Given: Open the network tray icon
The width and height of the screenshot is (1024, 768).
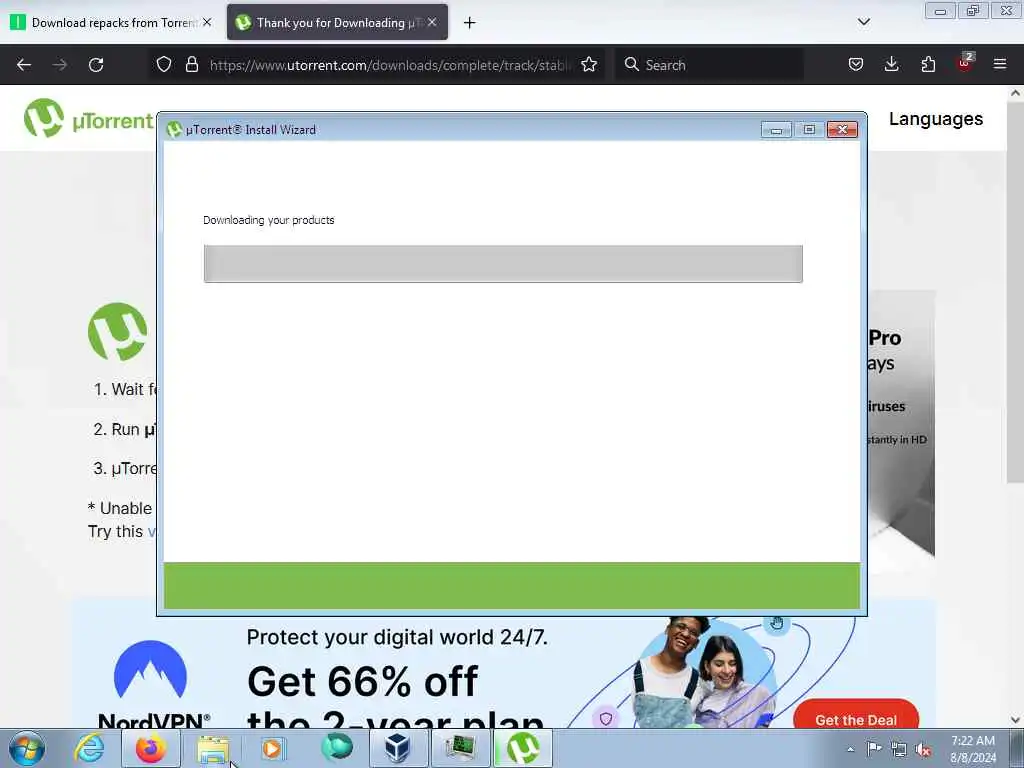Looking at the screenshot, I should (x=899, y=749).
